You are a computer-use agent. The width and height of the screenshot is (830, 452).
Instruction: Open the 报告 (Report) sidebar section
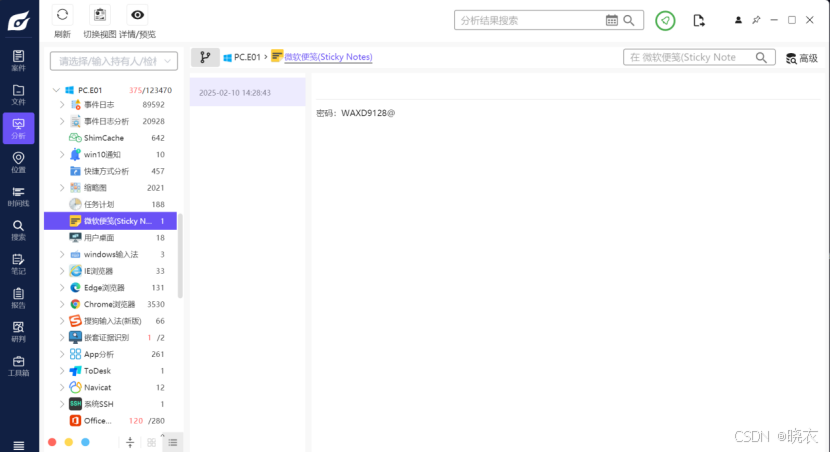[19, 297]
